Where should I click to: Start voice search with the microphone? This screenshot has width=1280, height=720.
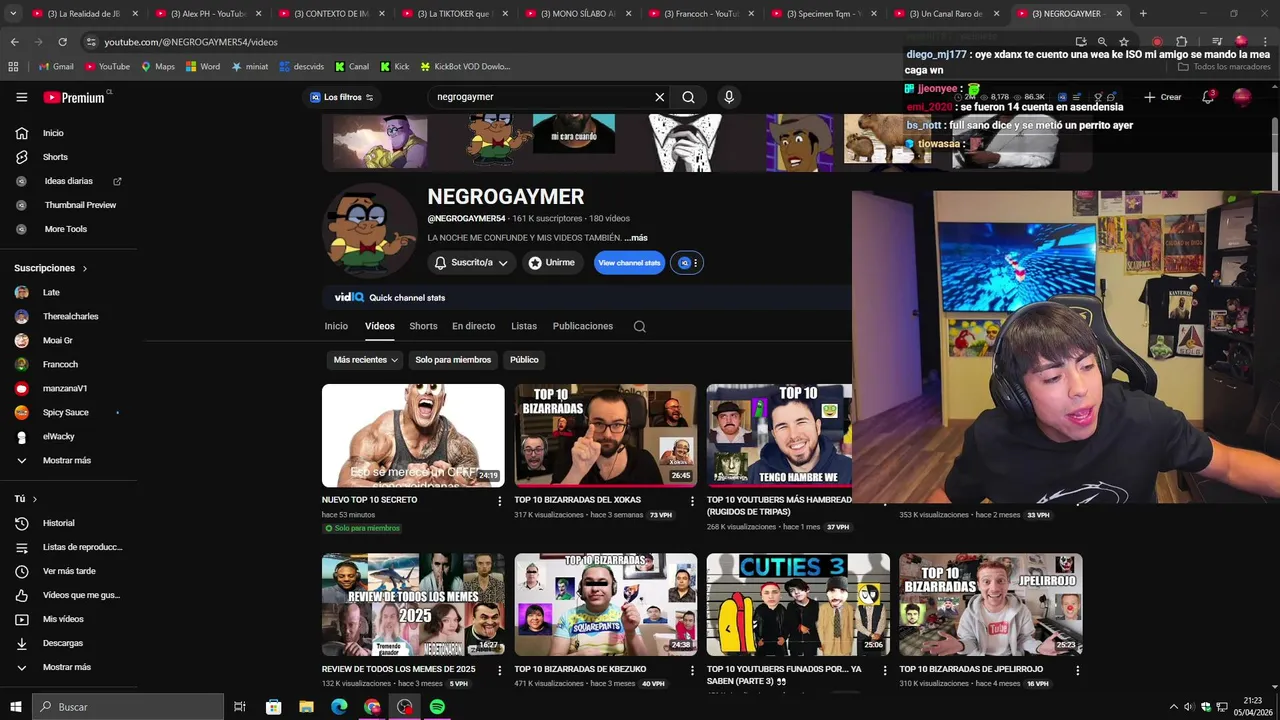[x=729, y=97]
